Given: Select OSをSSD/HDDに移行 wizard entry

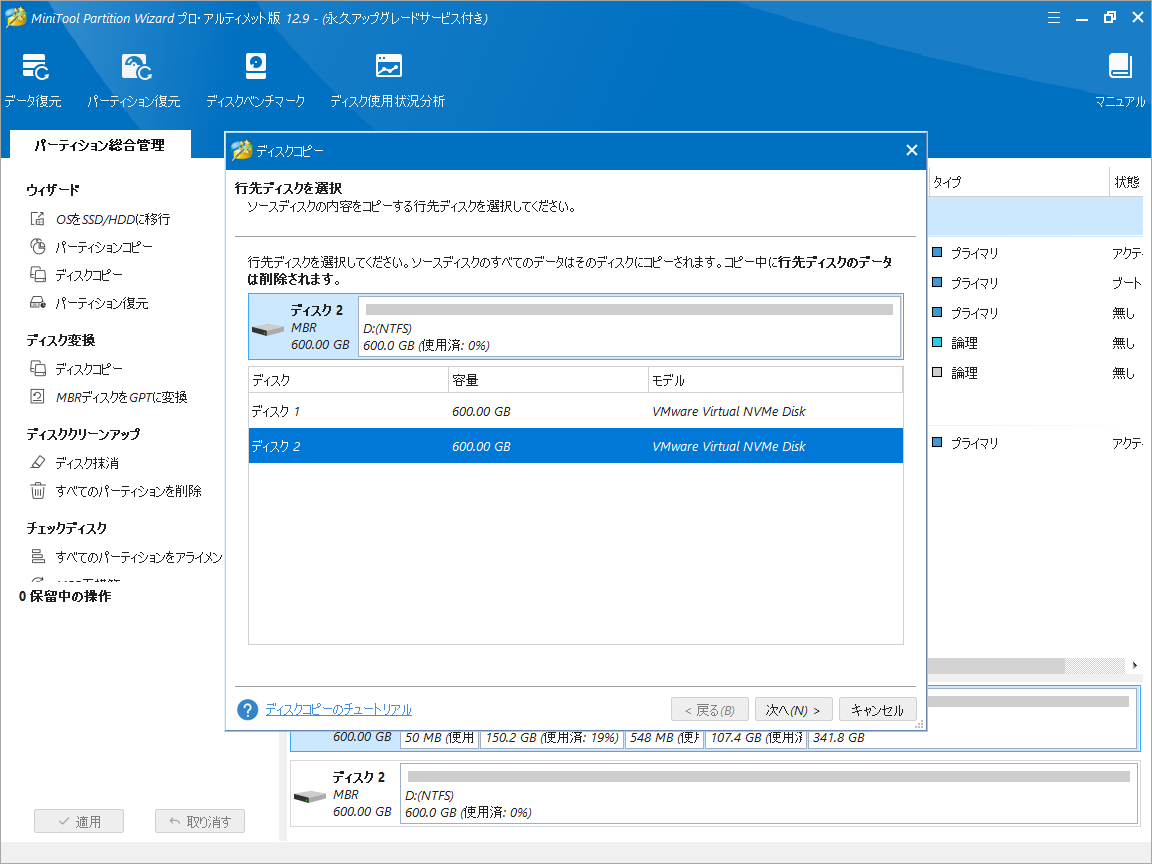Looking at the screenshot, I should [x=113, y=219].
